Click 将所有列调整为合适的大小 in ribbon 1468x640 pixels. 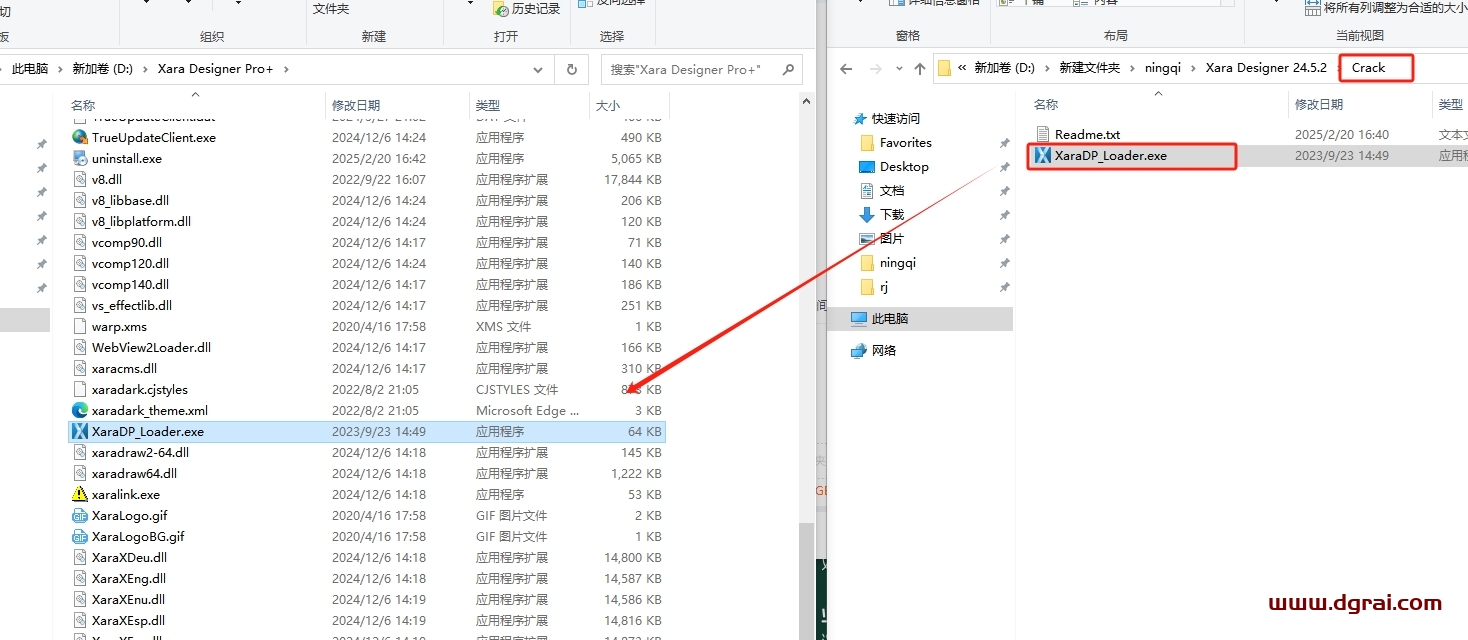(1388, 8)
